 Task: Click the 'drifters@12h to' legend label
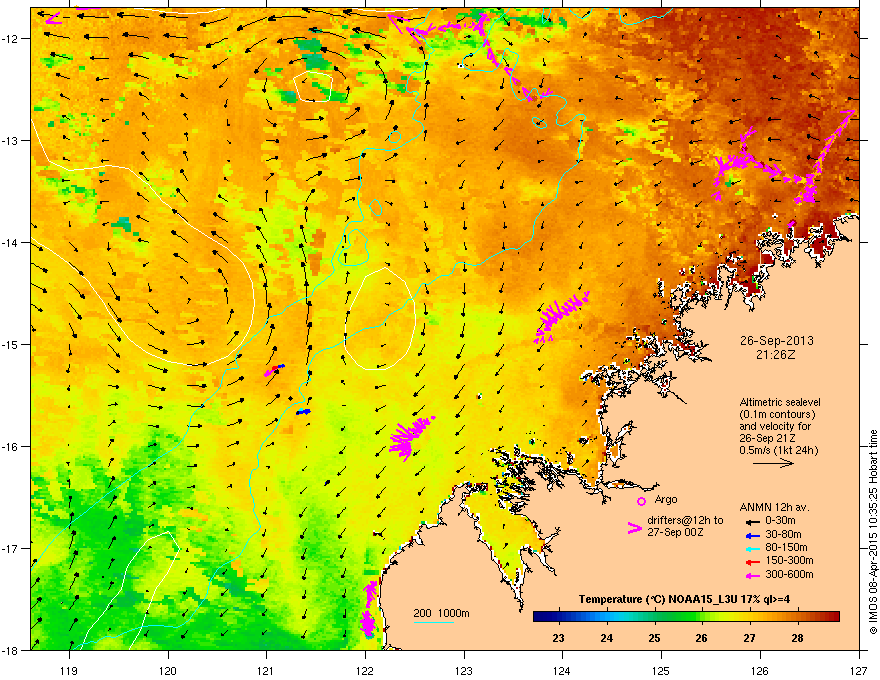click(685, 520)
